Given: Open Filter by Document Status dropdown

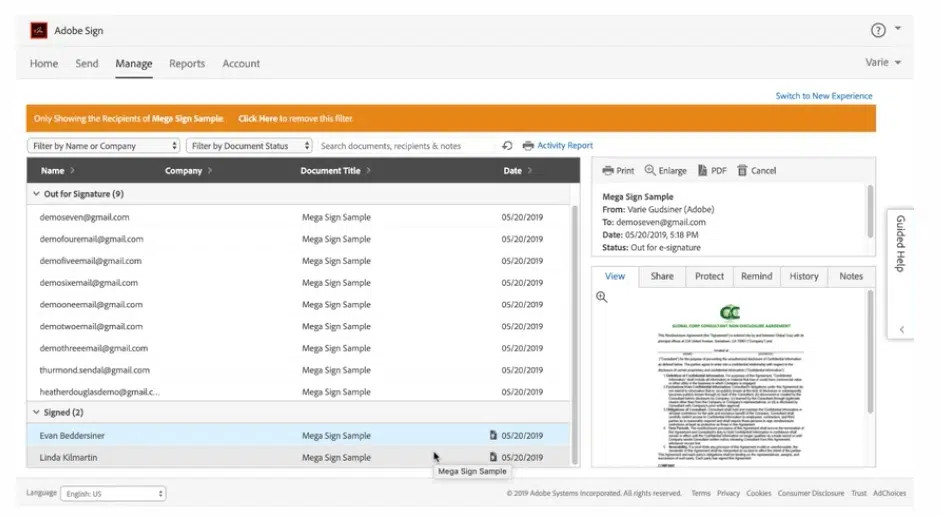Looking at the screenshot, I should pos(249,146).
